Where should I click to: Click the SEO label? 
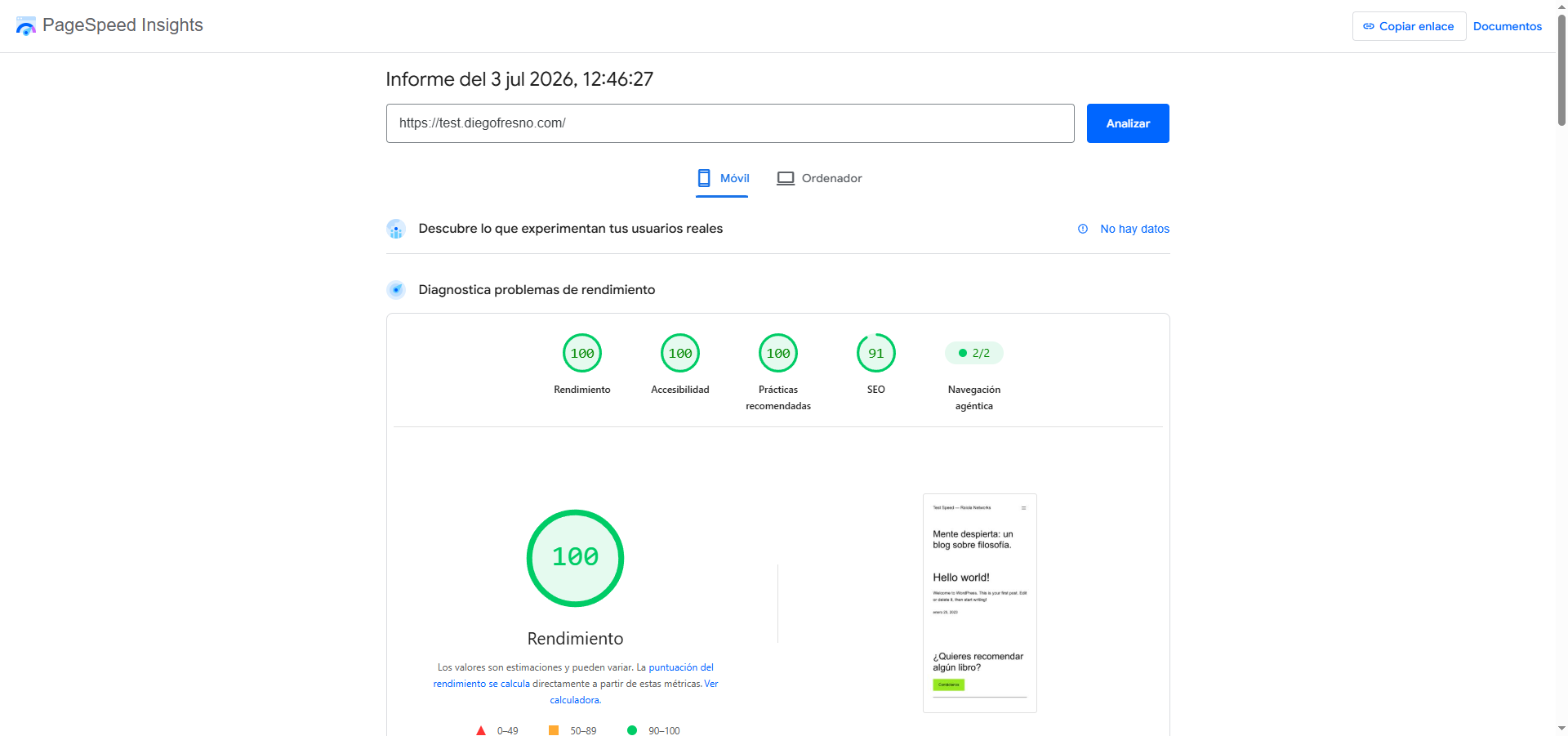coord(876,390)
